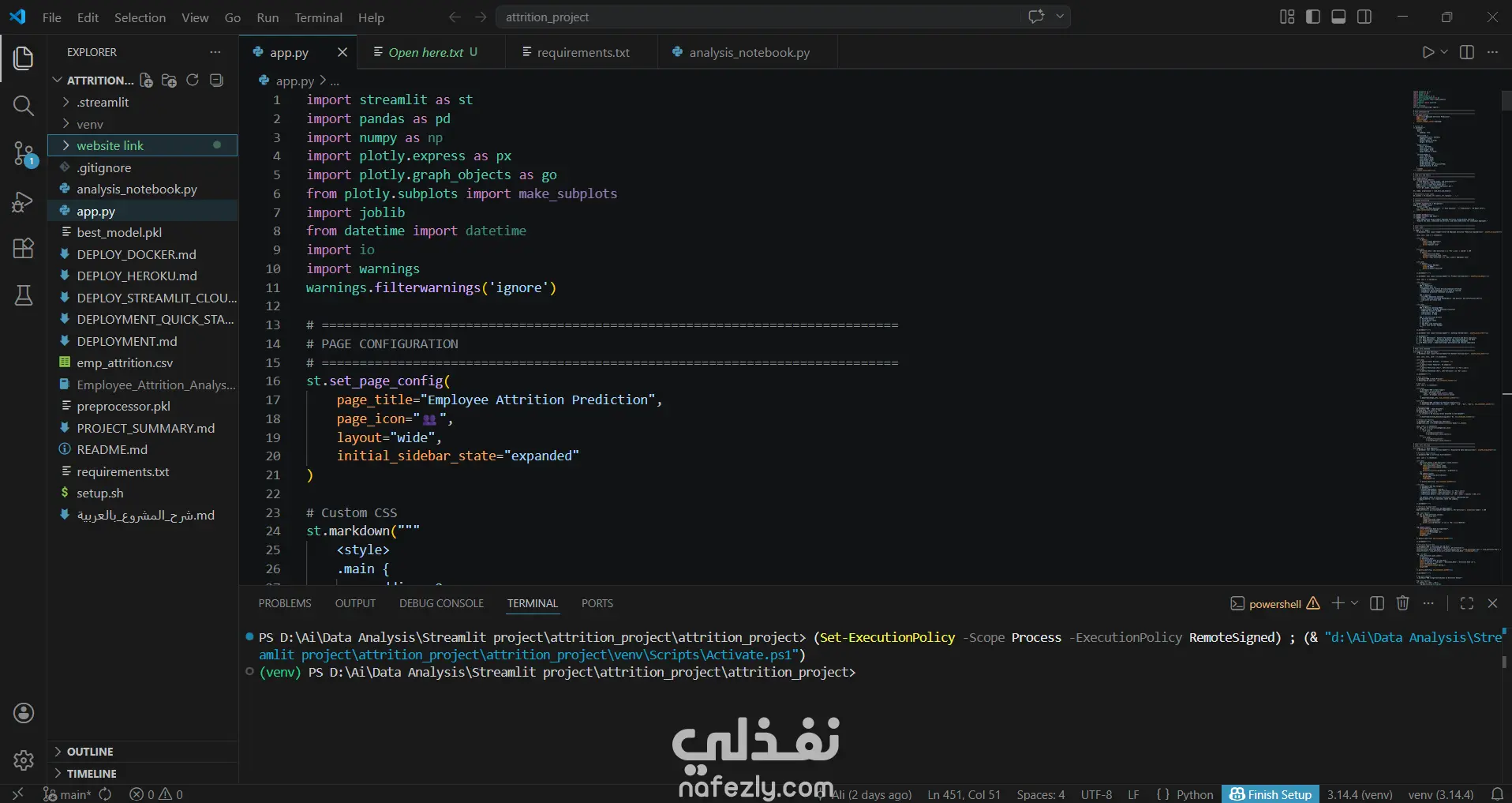Open Explorer views and more actions menu
This screenshot has height=803, width=1512.
click(215, 52)
